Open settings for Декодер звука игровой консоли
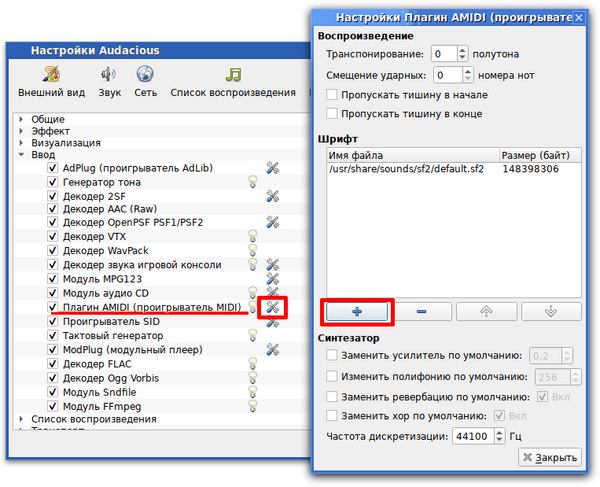 [x=272, y=265]
